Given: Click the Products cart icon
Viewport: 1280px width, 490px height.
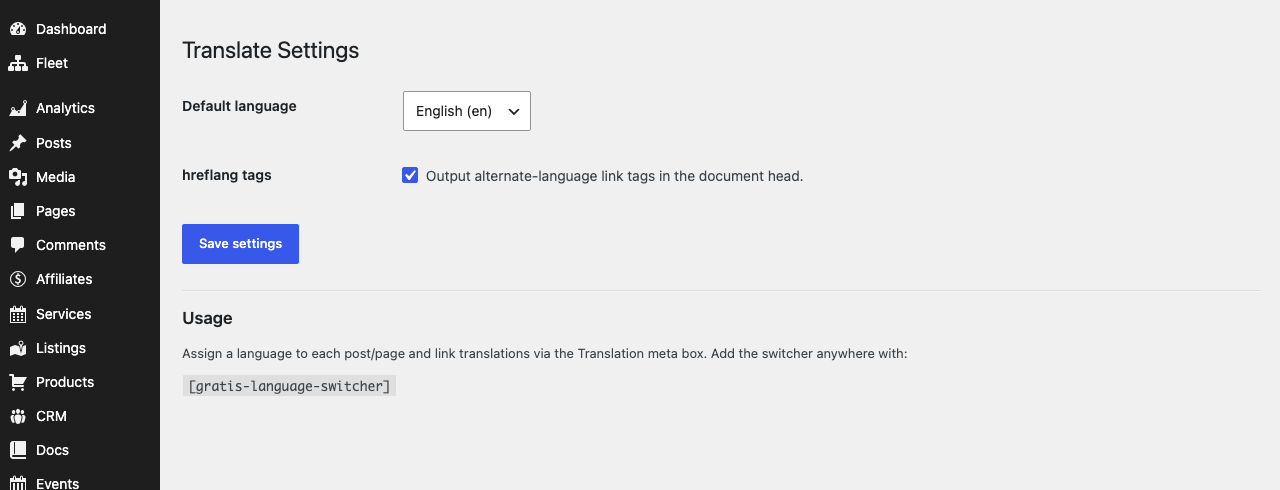Looking at the screenshot, I should tap(18, 382).
